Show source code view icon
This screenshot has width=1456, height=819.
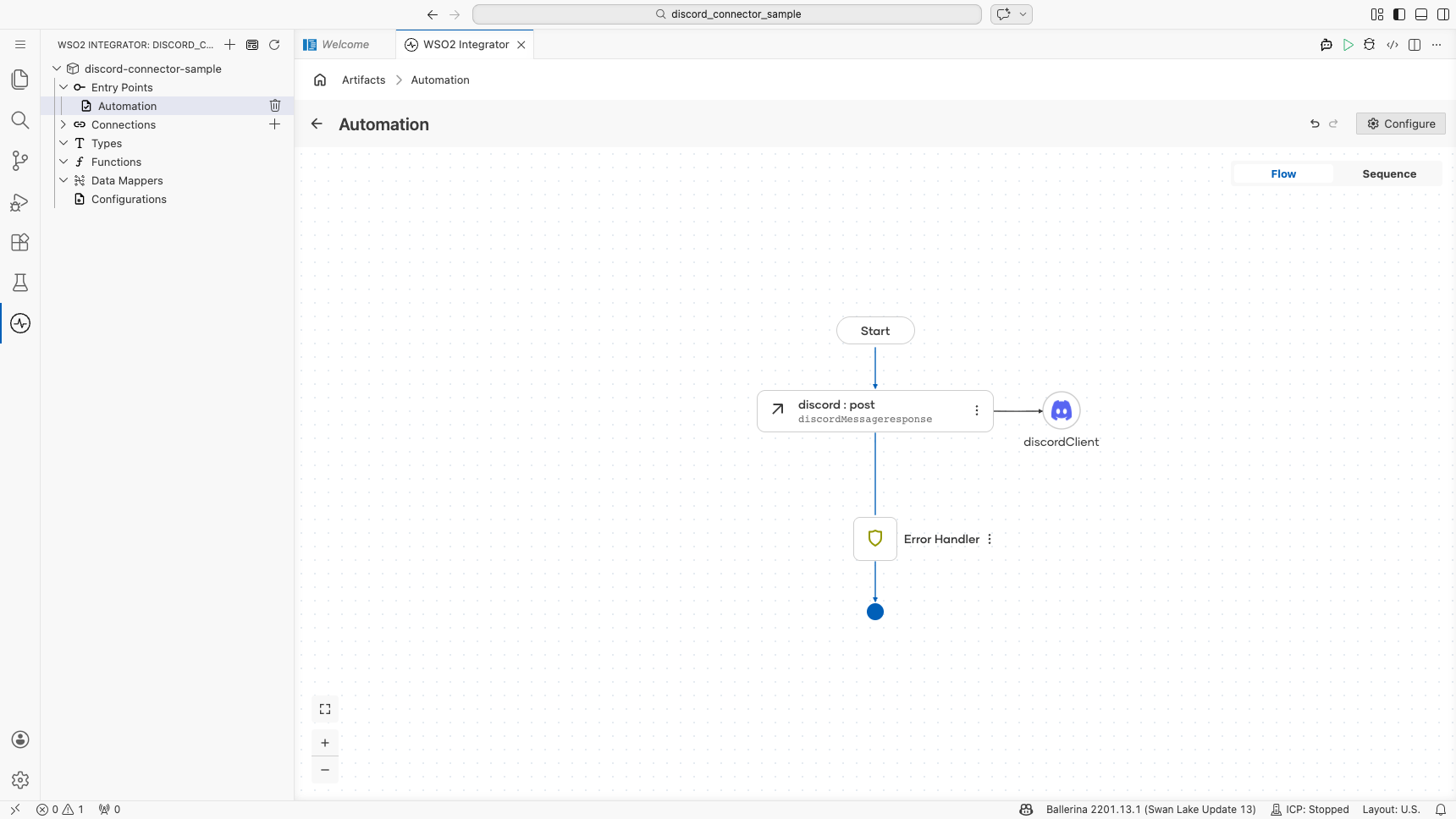[x=1393, y=45]
